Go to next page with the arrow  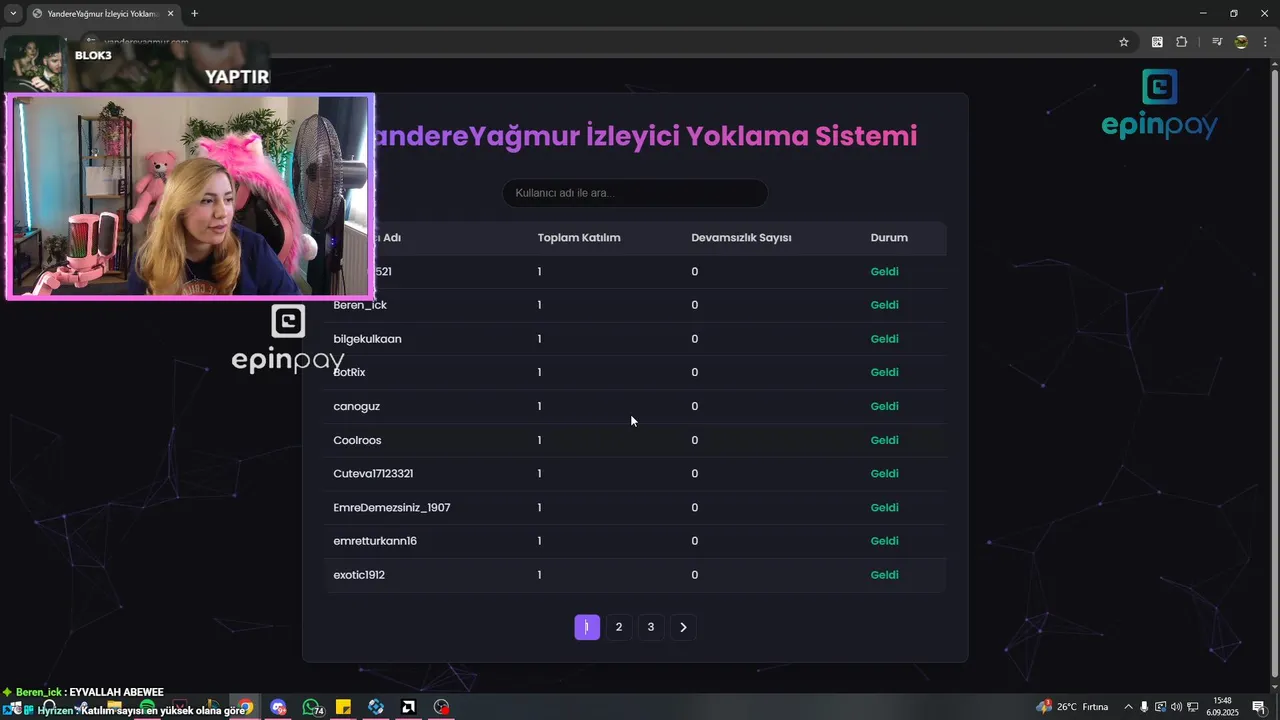[683, 627]
